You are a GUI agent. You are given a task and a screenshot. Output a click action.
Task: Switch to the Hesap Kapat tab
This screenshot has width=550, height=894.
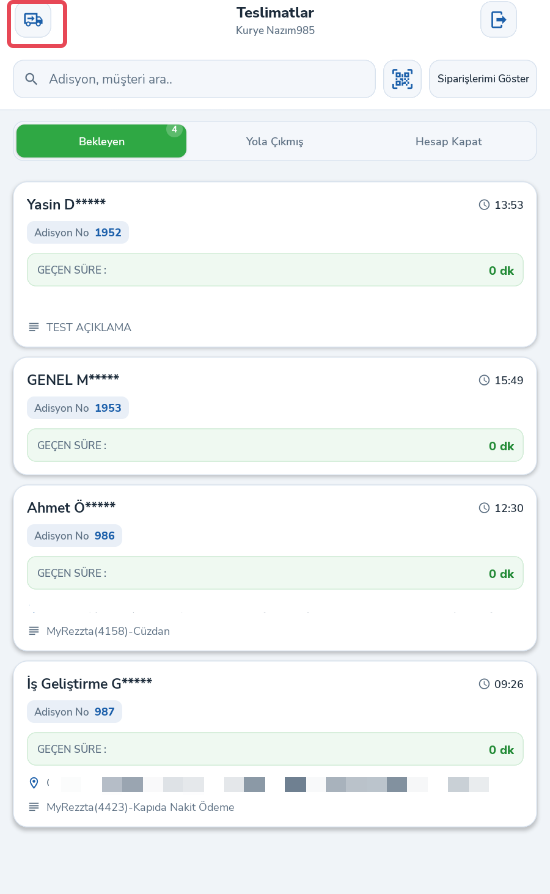pos(449,141)
